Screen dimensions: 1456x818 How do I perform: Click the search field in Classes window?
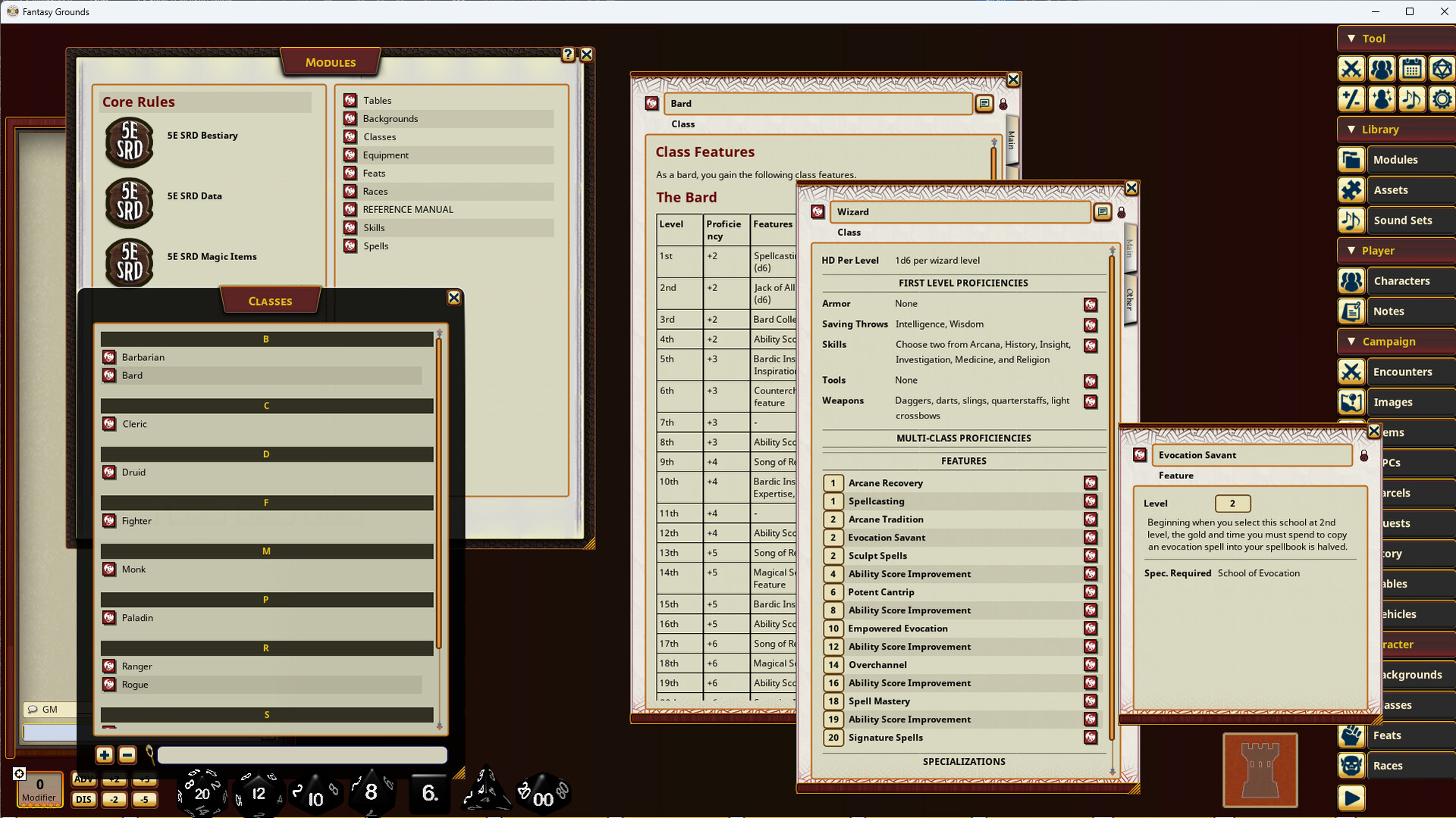coord(302,755)
